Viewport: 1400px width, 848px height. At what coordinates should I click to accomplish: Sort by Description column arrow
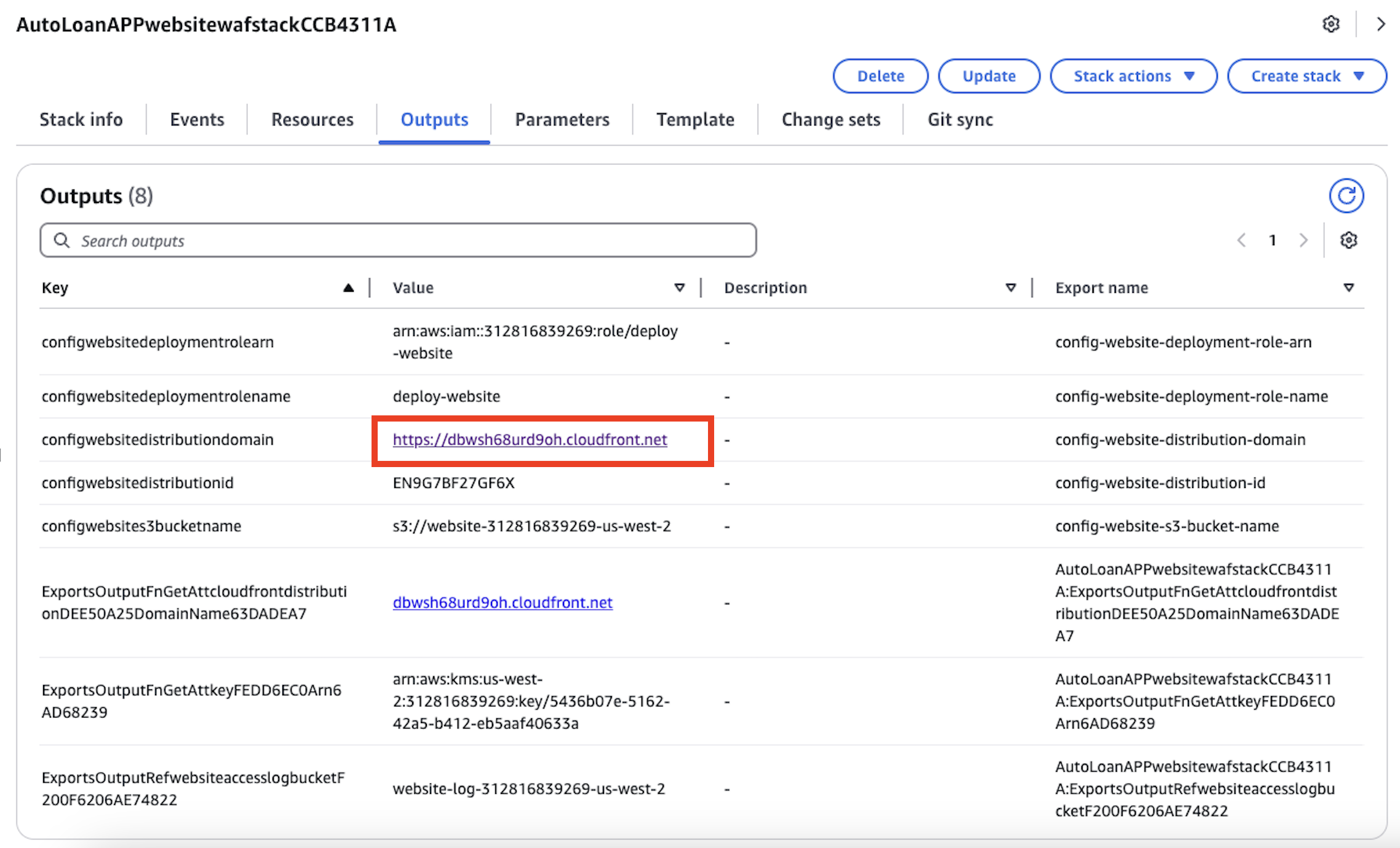click(1010, 287)
